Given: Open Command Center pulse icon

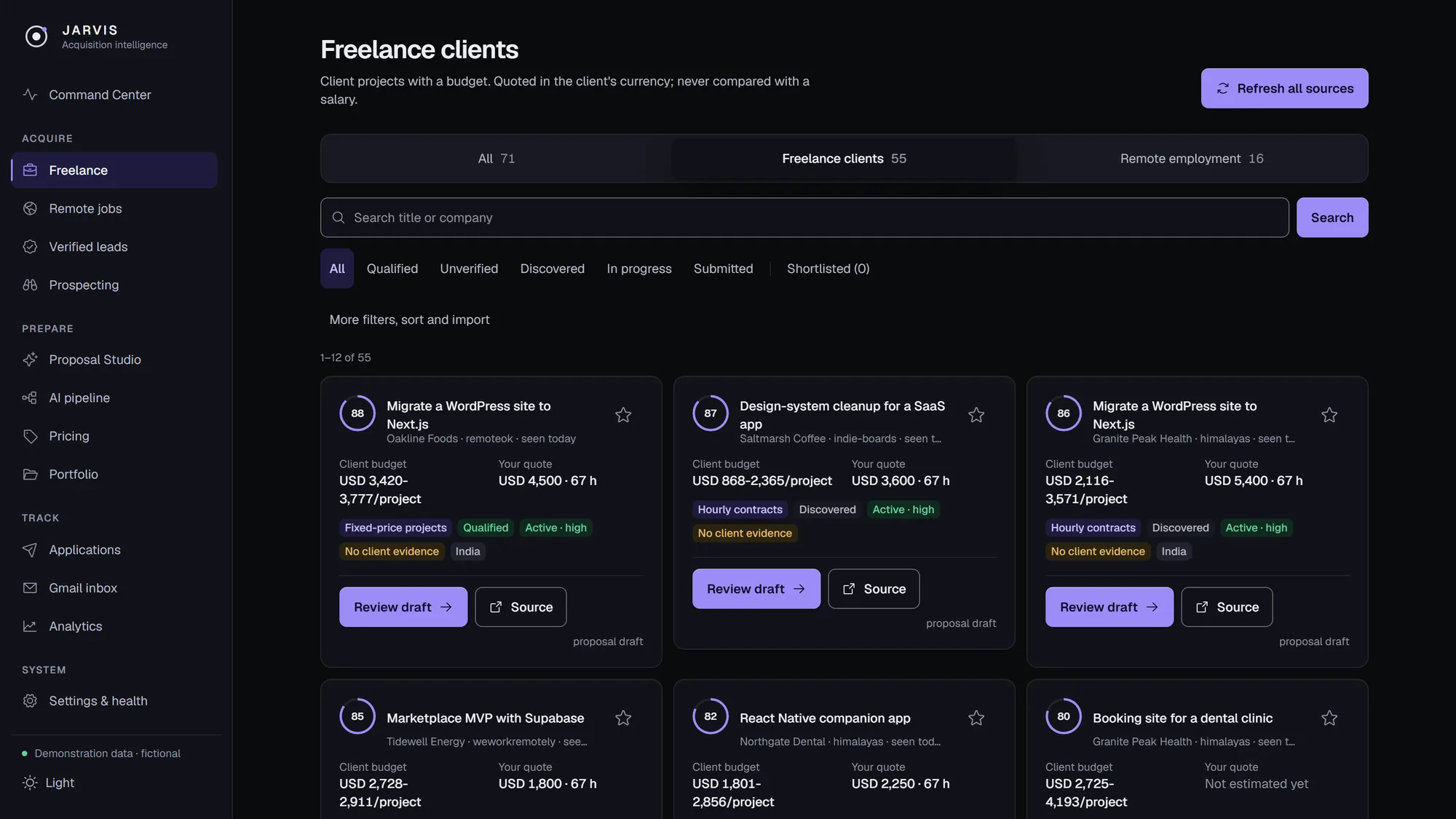Looking at the screenshot, I should click(30, 95).
